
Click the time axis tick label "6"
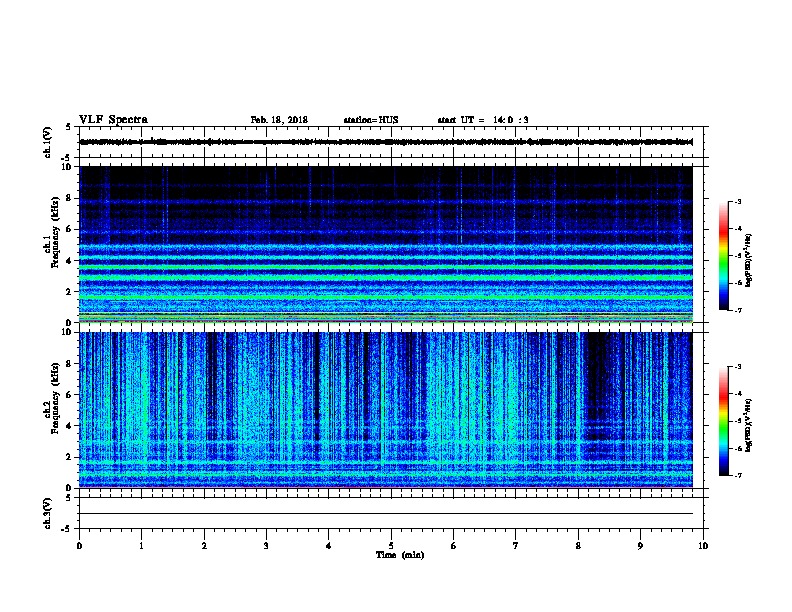(x=454, y=546)
